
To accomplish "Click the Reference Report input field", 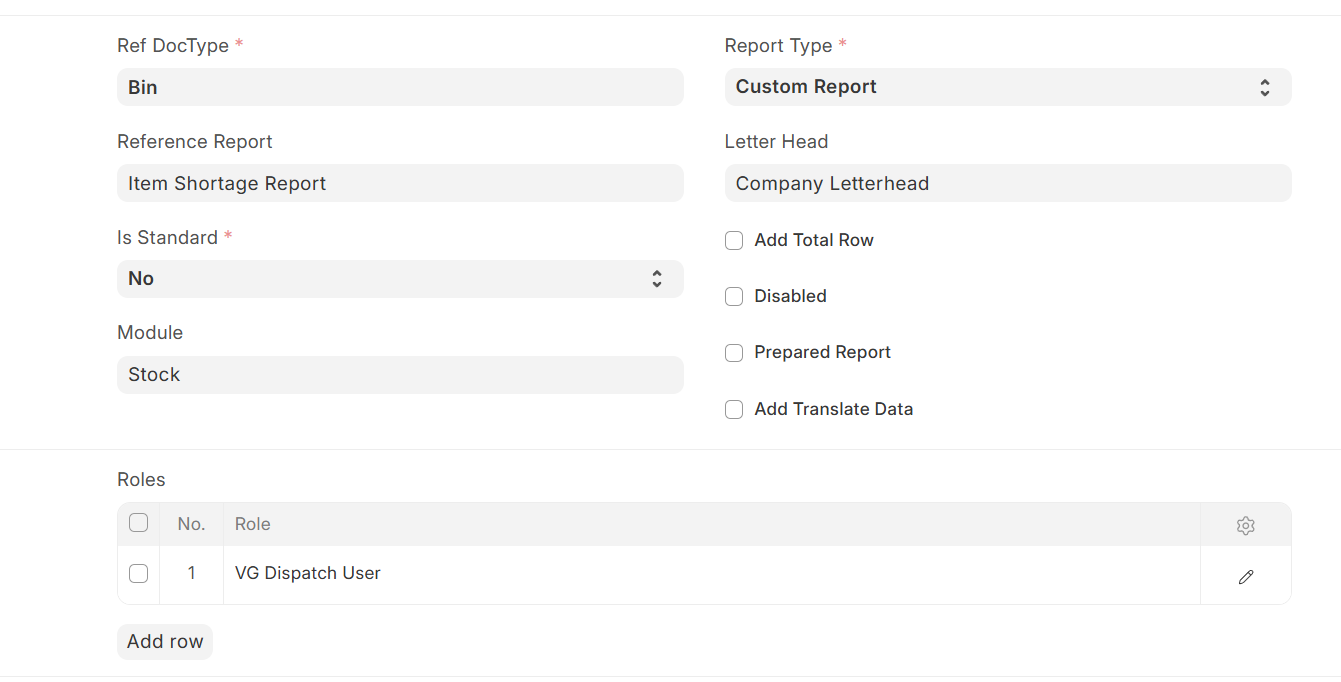I will 400,183.
